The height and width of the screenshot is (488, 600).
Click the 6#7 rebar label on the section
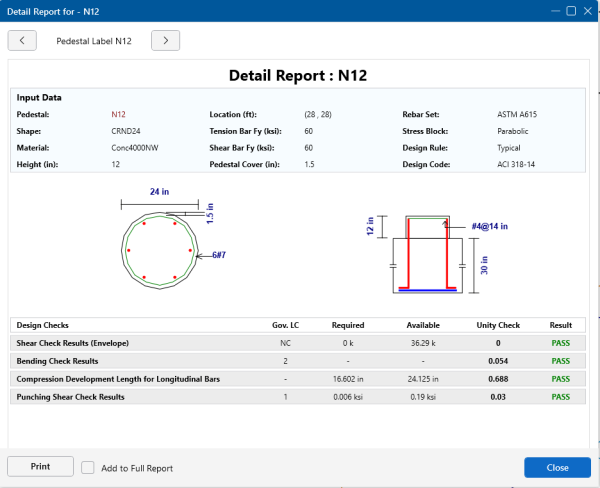[221, 256]
